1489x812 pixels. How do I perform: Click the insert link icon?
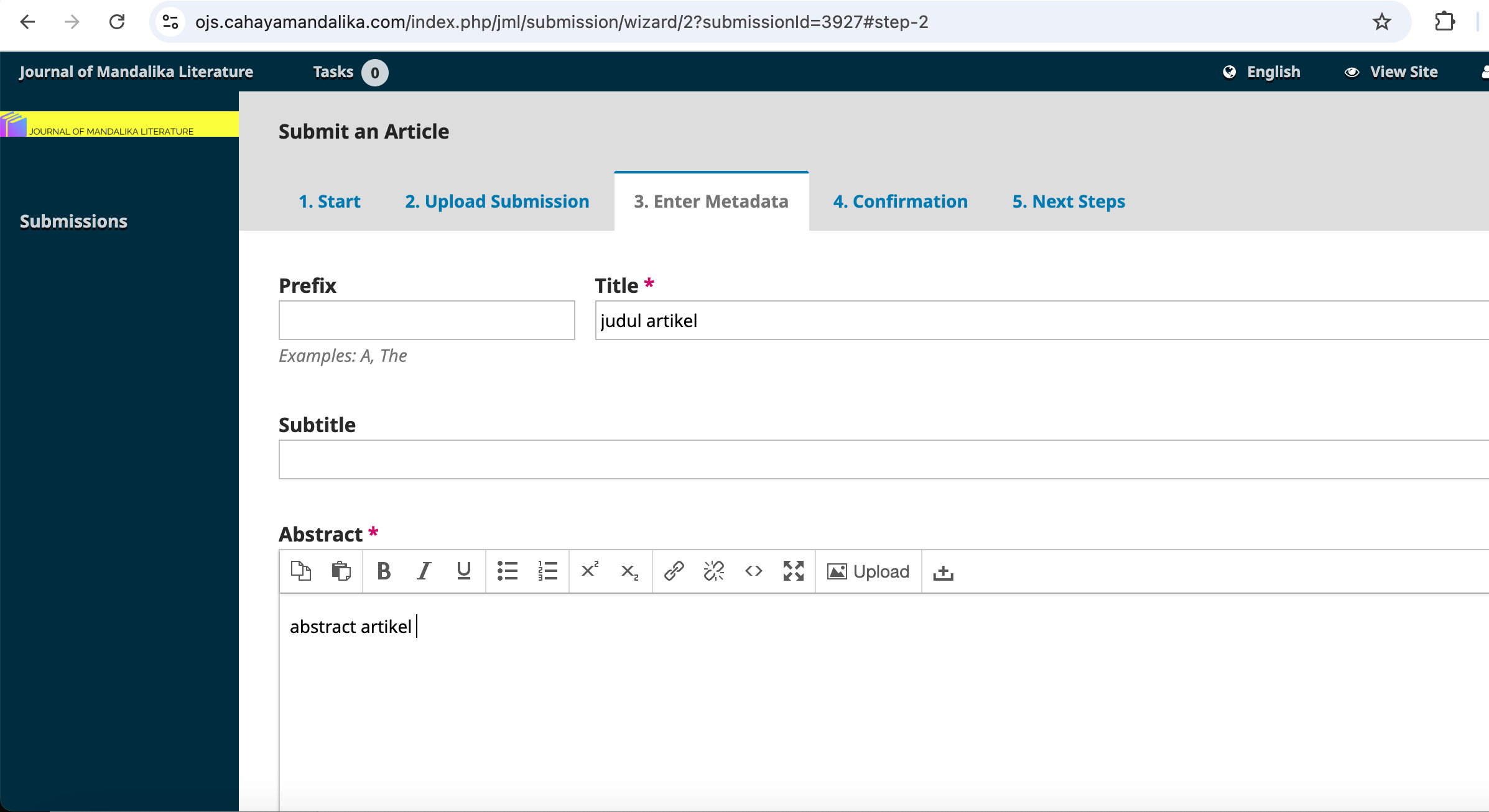pyautogui.click(x=674, y=571)
